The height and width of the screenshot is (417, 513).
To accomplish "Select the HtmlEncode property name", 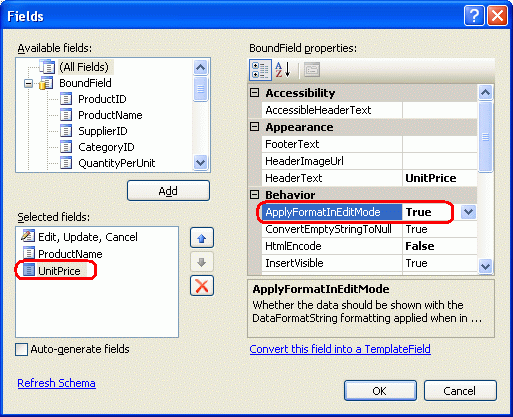I will [x=332, y=246].
